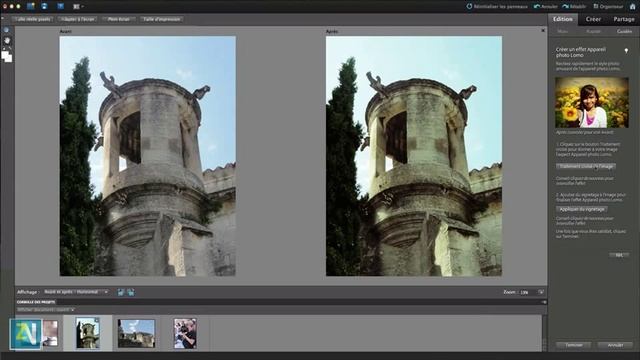Click the rotate left icon
The width and height of the screenshot is (640, 360).
click(x=121, y=292)
